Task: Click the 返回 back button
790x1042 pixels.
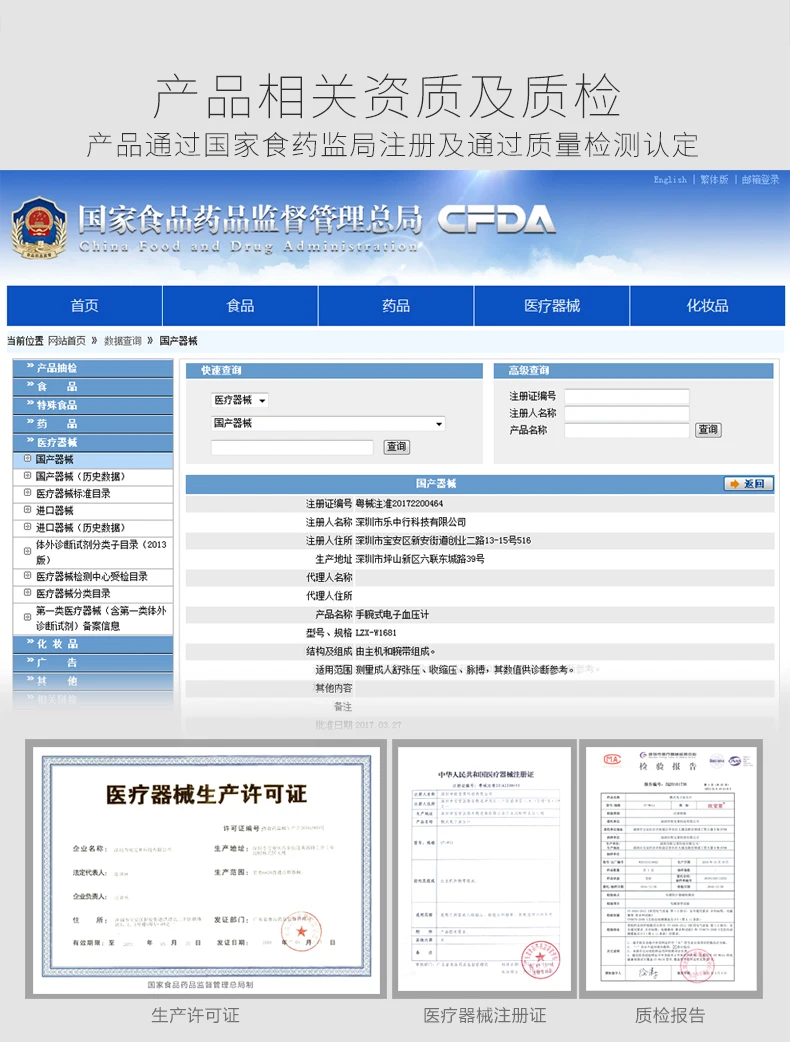Action: (749, 484)
